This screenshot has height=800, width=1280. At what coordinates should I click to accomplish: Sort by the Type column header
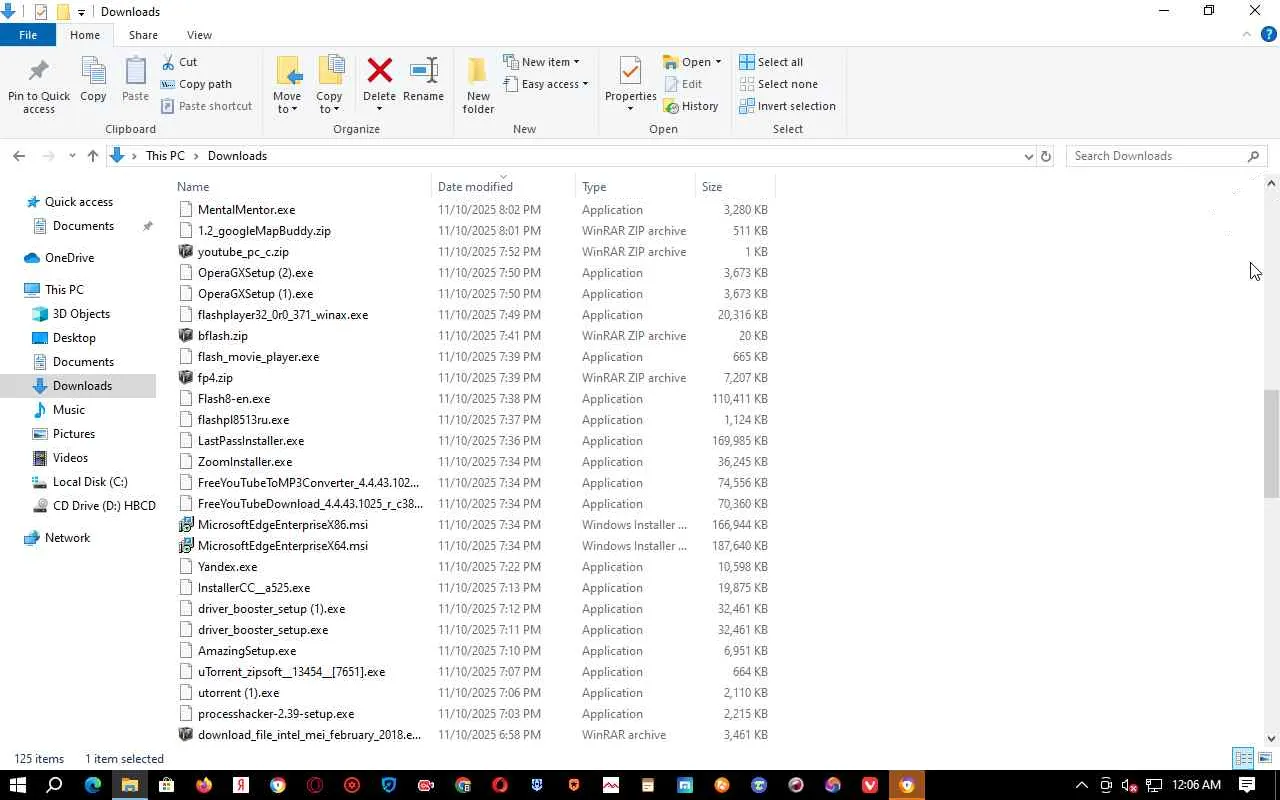pyautogui.click(x=636, y=187)
